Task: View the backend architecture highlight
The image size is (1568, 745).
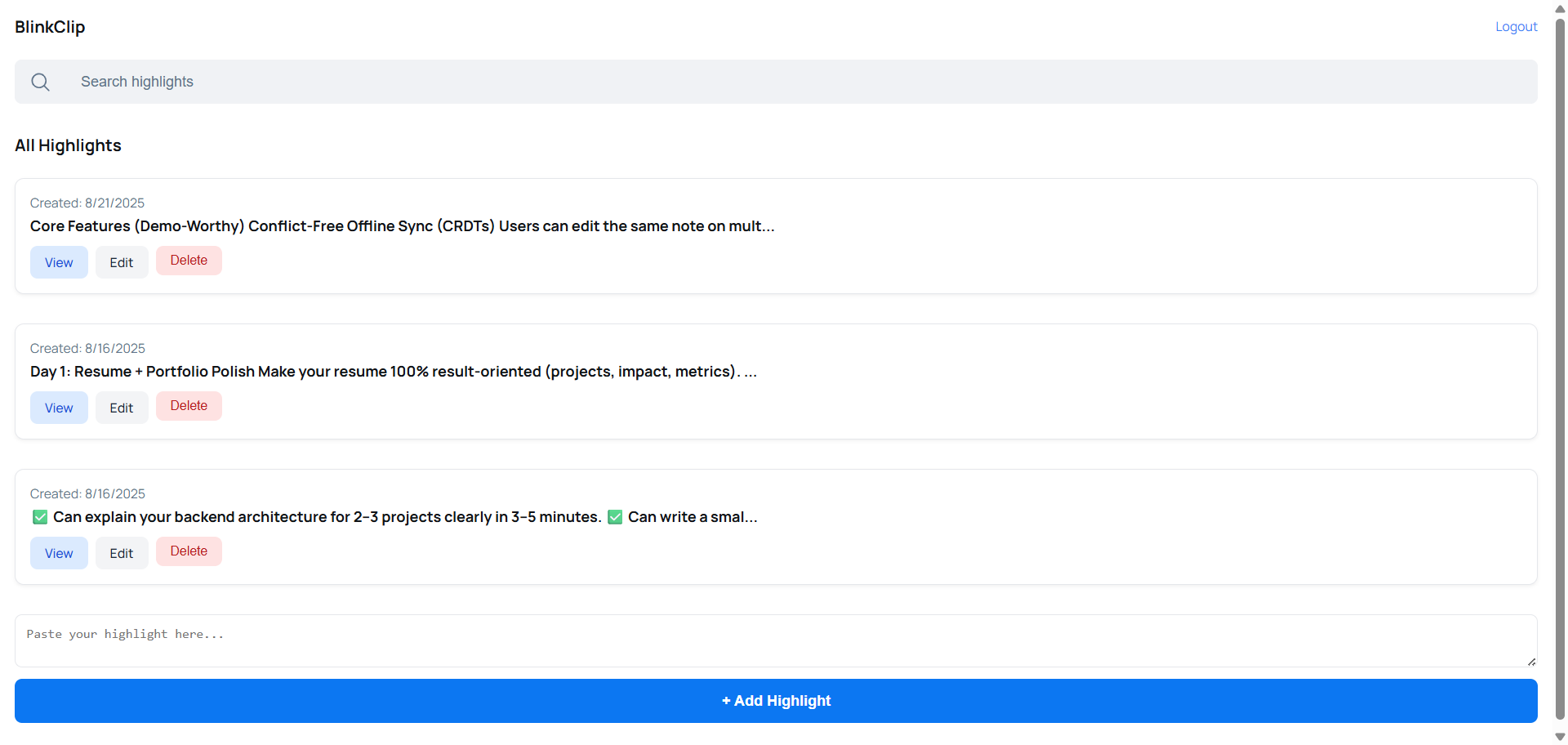Action: pos(59,553)
